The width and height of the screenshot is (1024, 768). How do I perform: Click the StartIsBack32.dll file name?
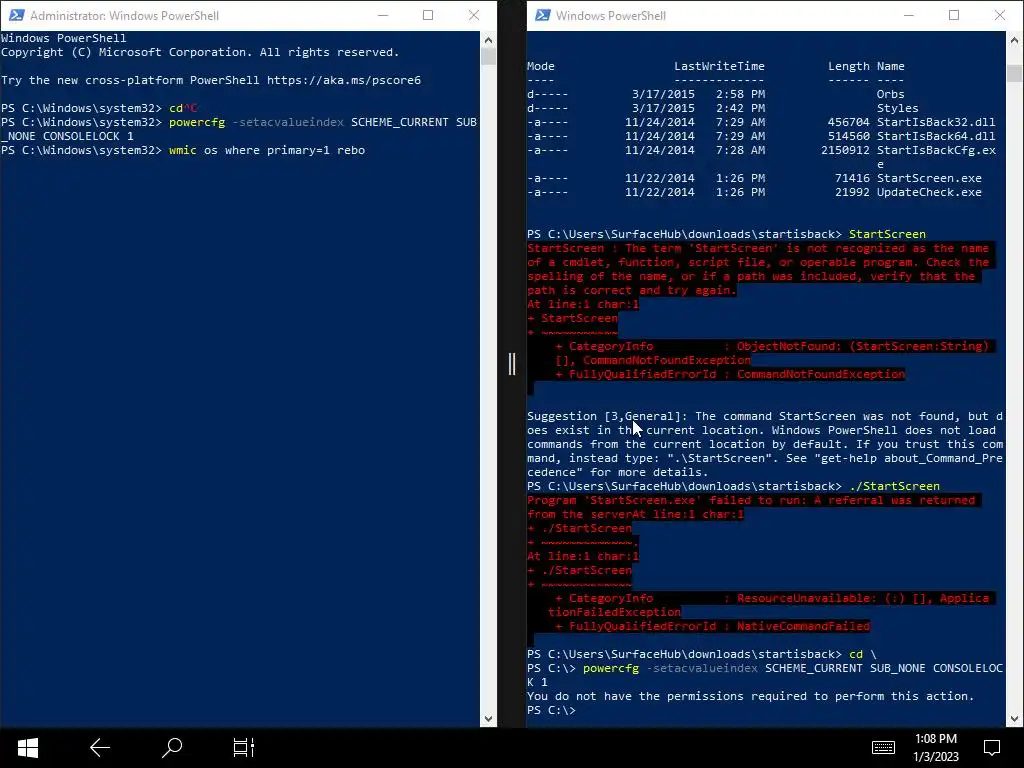coord(936,122)
